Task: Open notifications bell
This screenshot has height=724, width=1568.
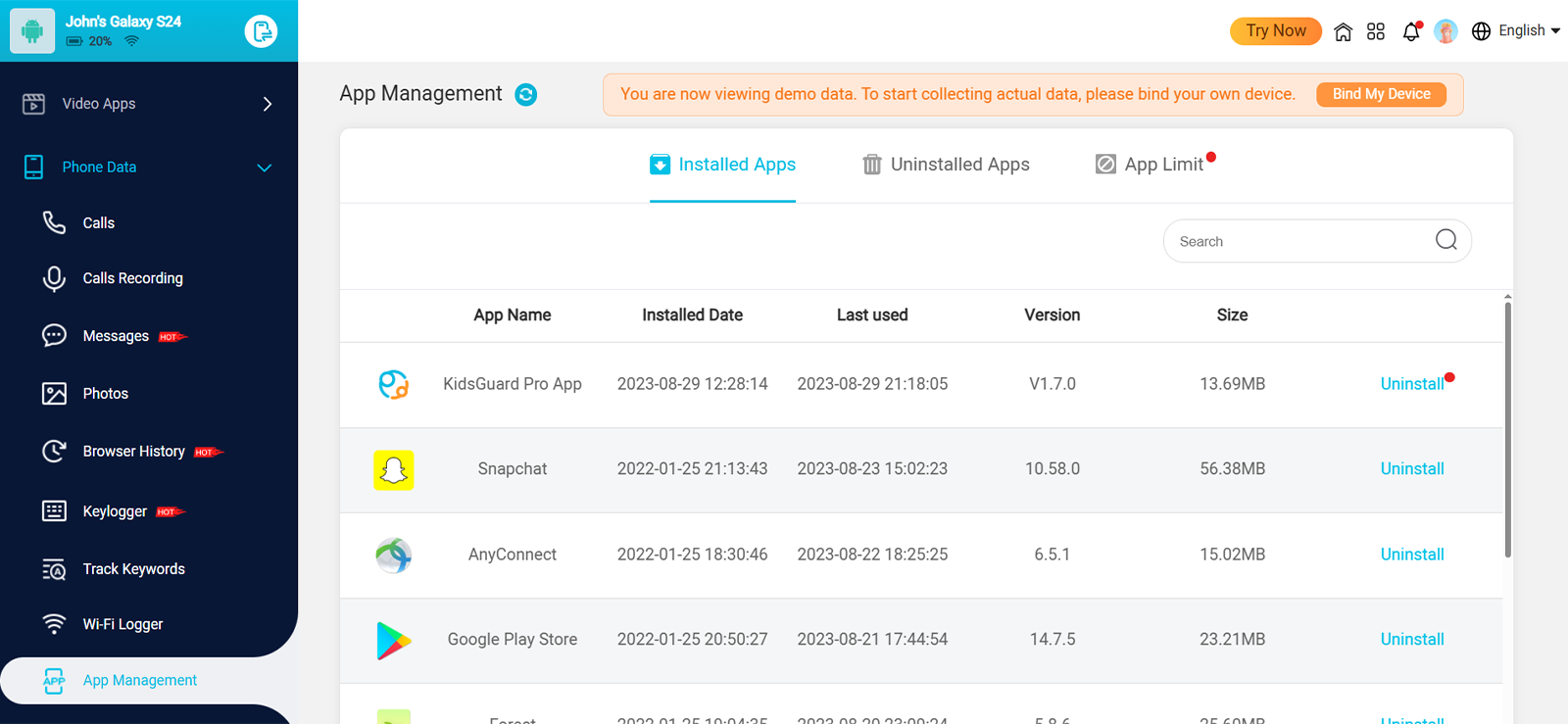Action: point(1411,31)
